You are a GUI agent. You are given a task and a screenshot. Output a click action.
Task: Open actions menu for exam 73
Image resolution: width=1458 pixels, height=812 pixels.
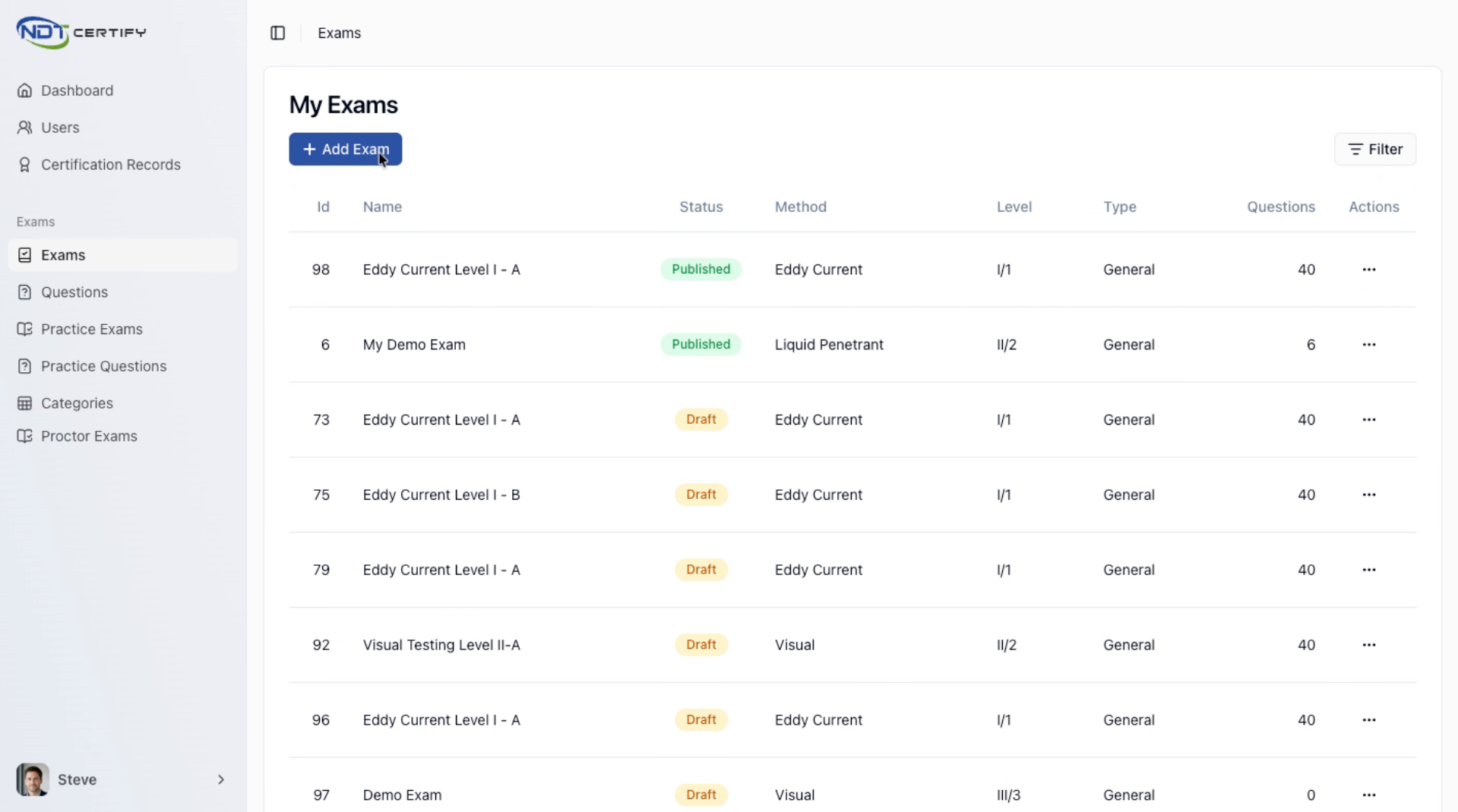click(x=1368, y=420)
